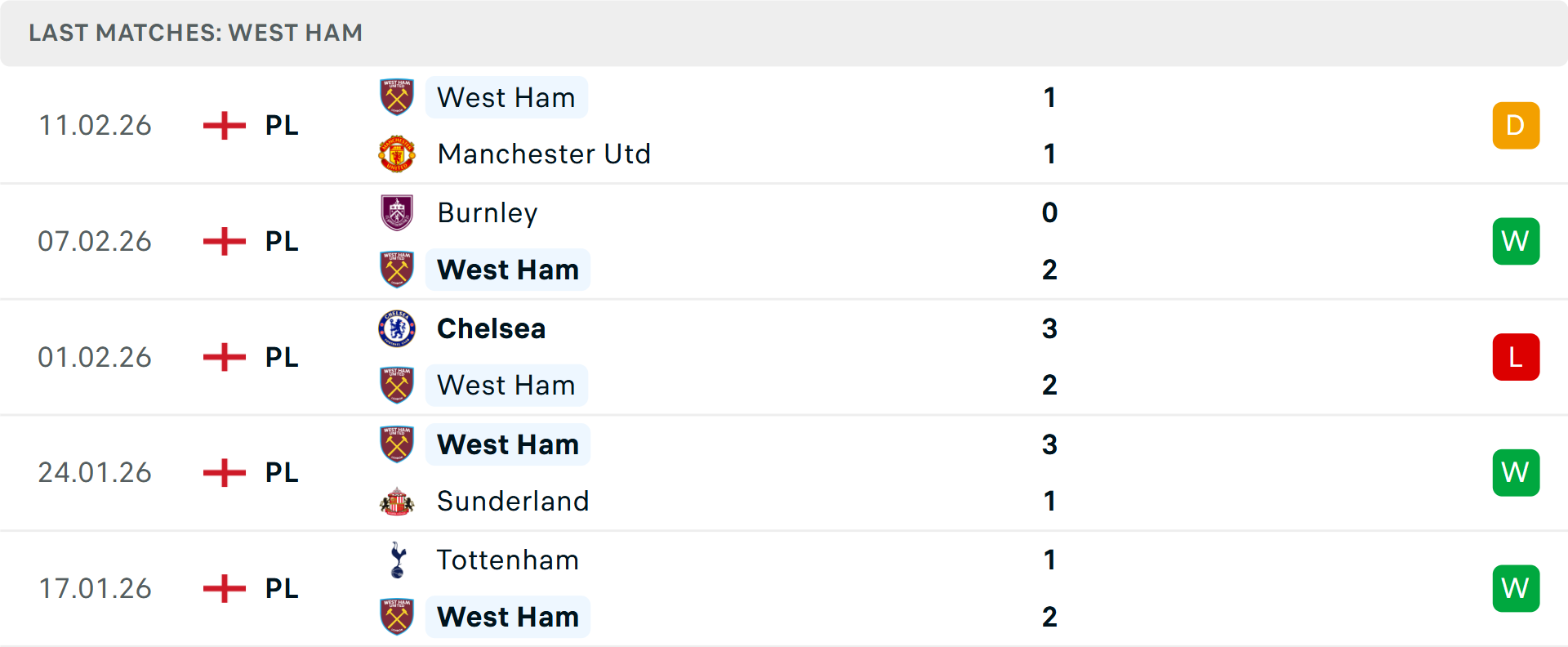
Task: Click the West Ham crest beside Manchester Utd match
Action: (x=397, y=96)
